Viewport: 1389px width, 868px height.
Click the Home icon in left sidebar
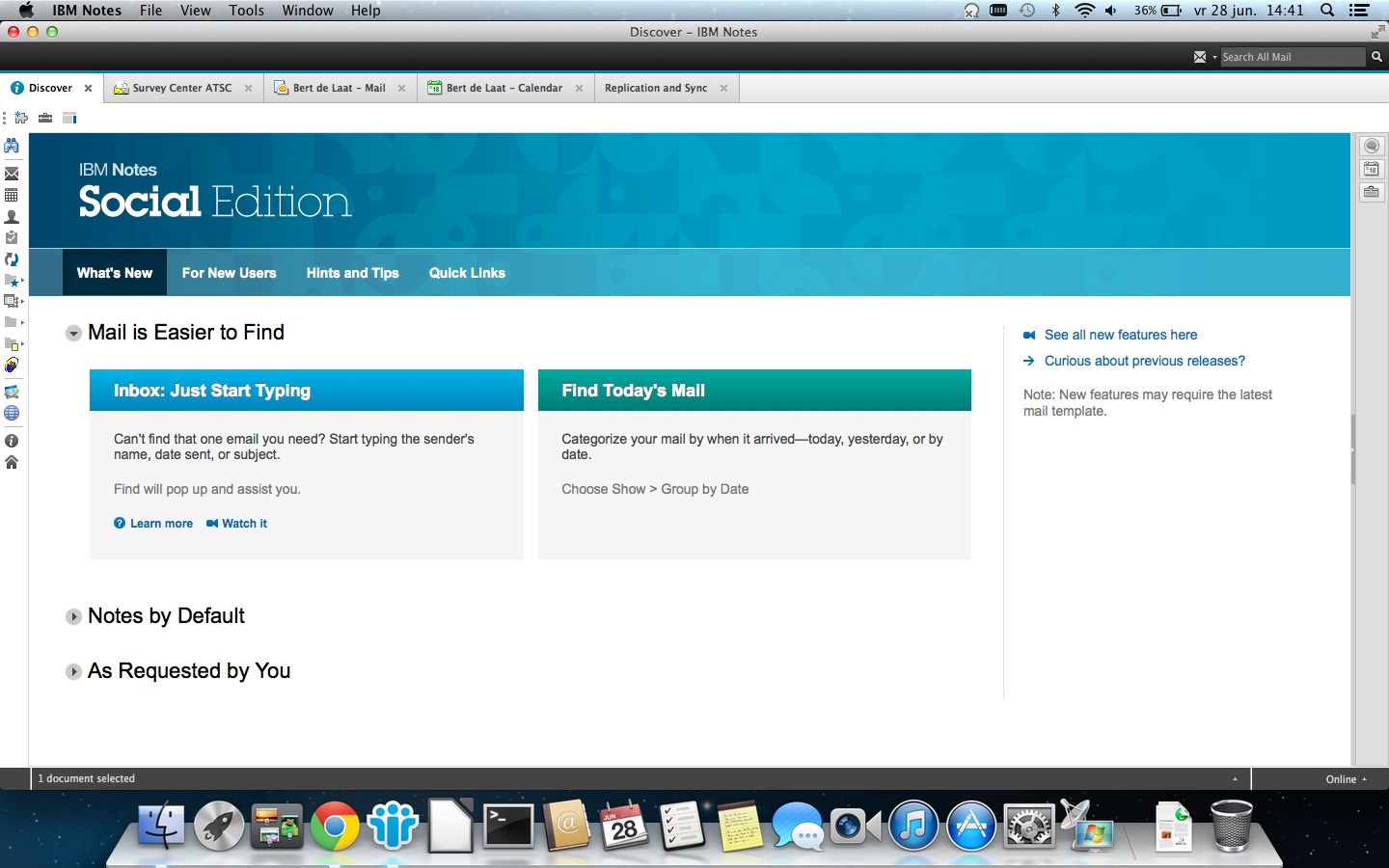tap(12, 462)
